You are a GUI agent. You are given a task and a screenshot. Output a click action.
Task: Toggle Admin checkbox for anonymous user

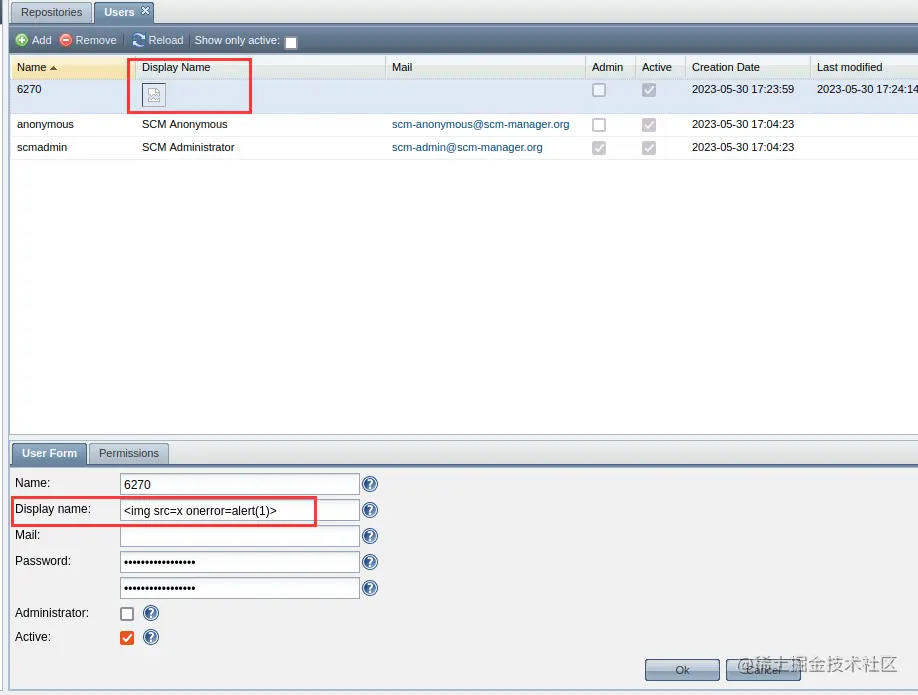coord(599,125)
